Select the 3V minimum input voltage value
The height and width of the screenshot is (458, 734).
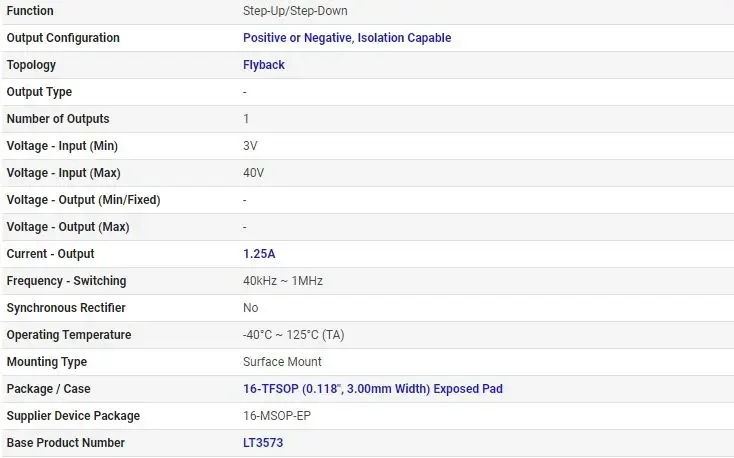tap(250, 146)
